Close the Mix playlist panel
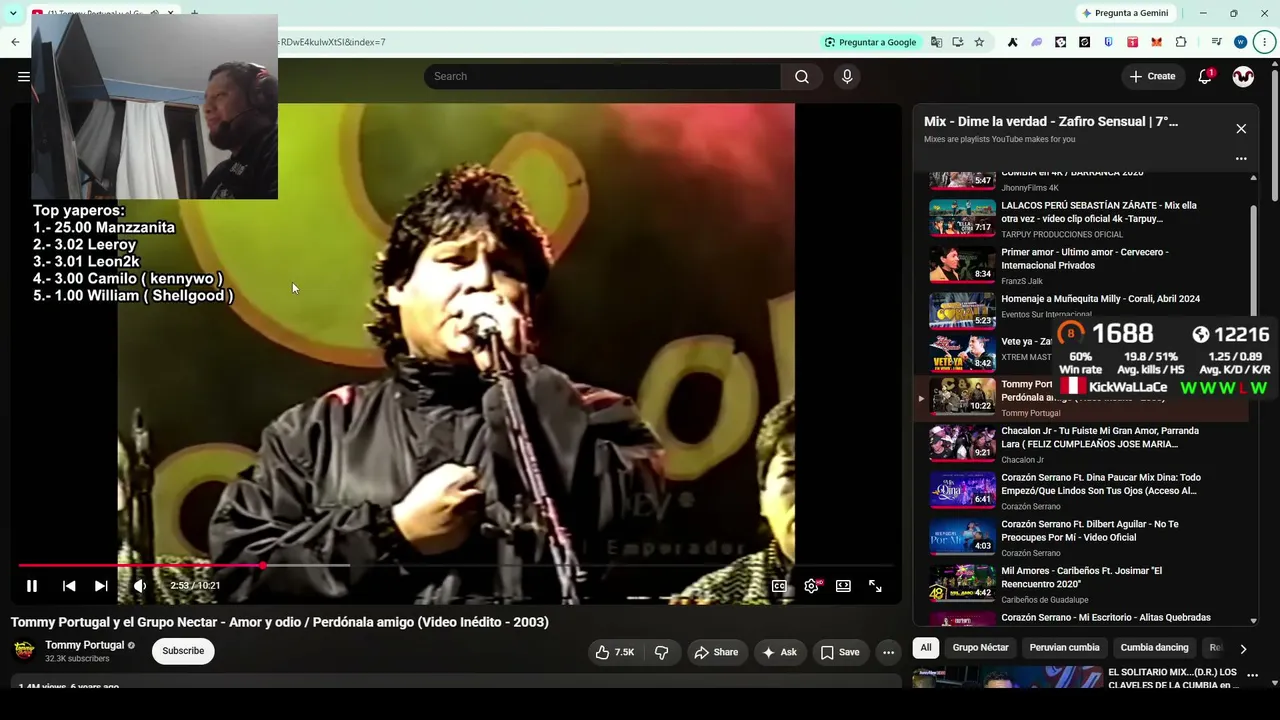This screenshot has height=720, width=1280. click(1241, 128)
